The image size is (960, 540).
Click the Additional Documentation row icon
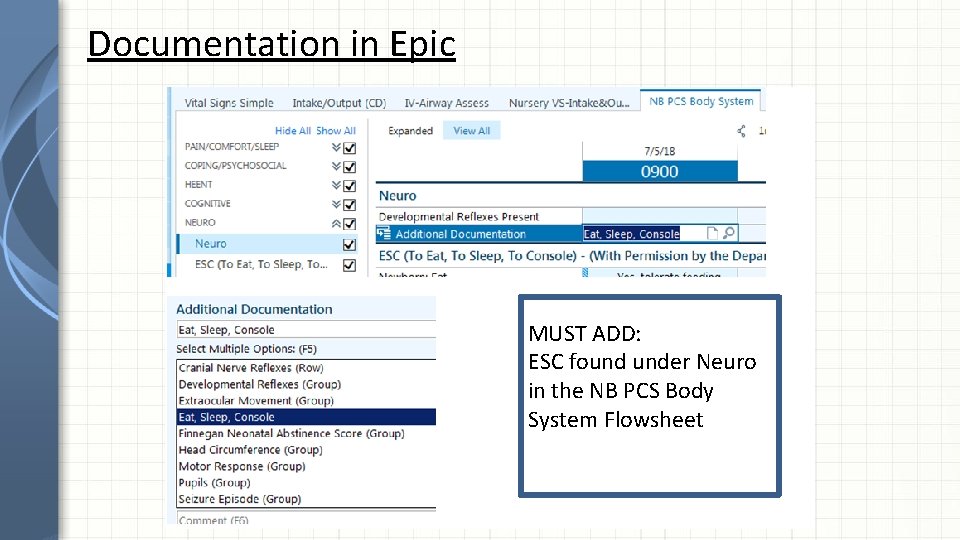(384, 233)
